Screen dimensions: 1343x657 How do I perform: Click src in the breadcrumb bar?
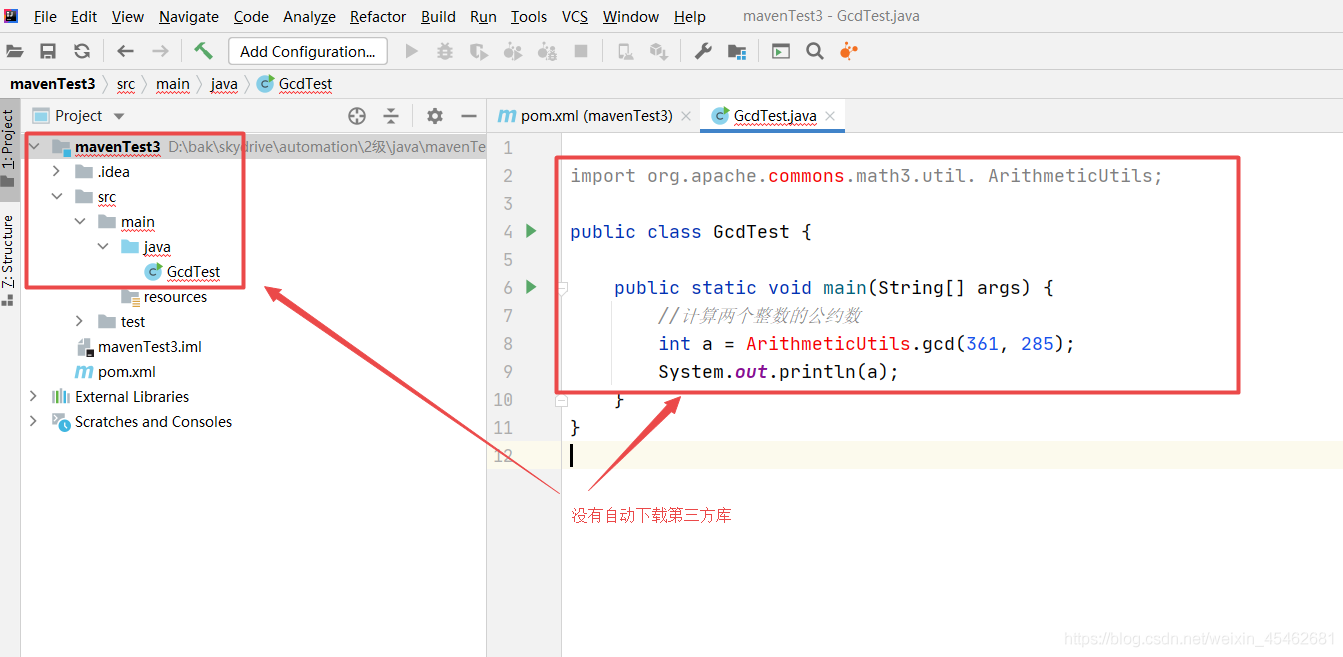(x=125, y=84)
